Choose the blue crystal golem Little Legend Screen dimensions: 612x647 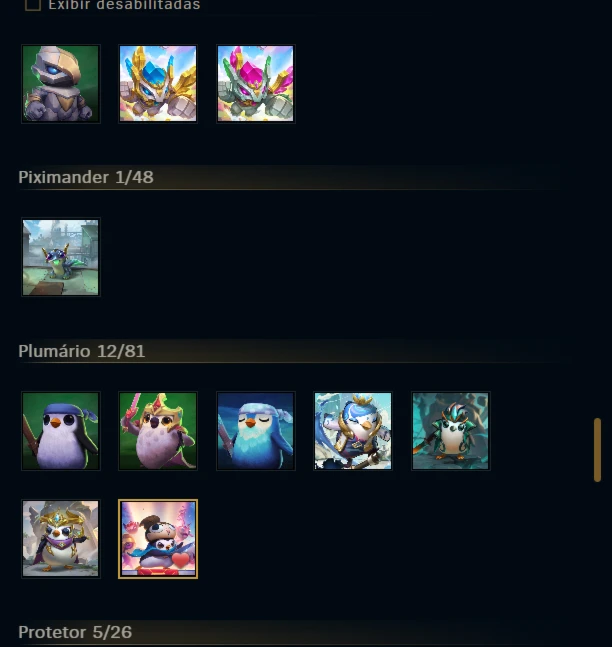point(158,84)
